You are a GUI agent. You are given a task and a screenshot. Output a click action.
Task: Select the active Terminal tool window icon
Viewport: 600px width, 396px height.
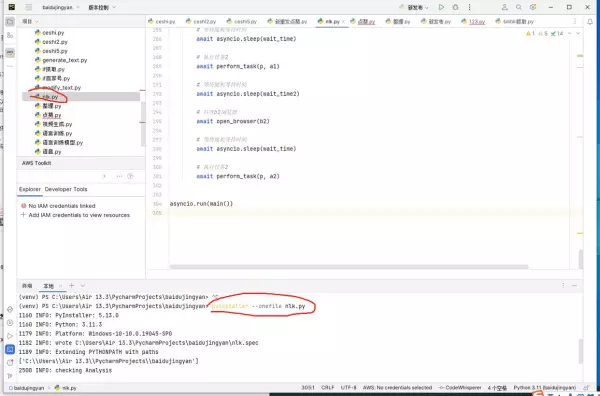point(10,349)
